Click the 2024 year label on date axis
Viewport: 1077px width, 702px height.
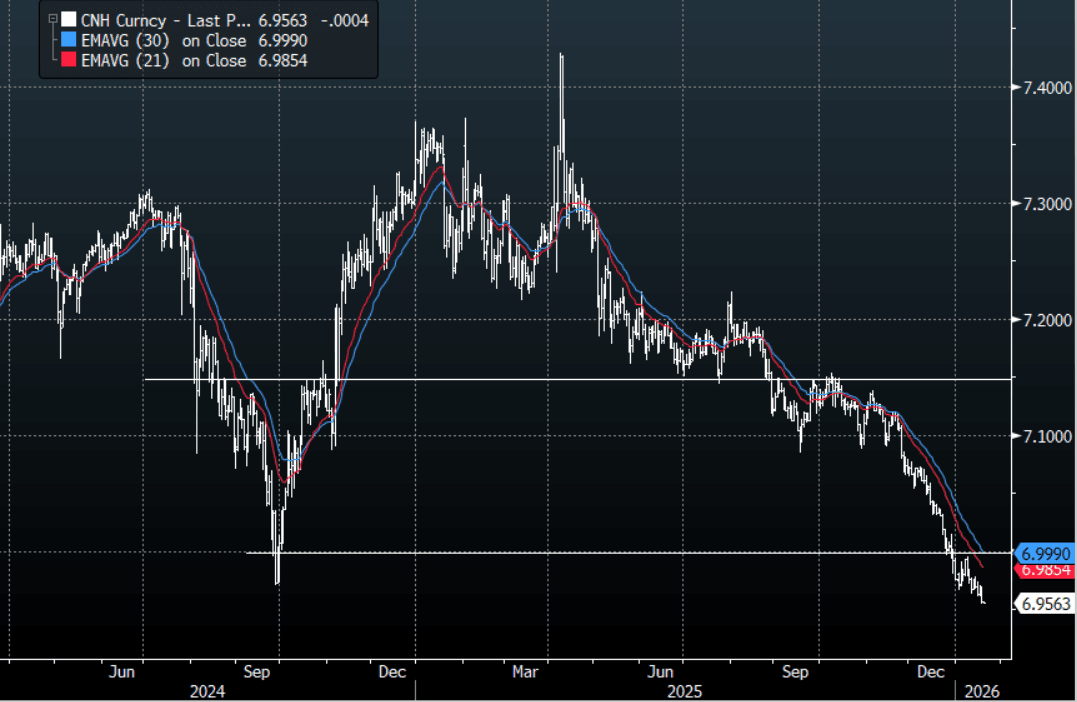click(x=208, y=691)
